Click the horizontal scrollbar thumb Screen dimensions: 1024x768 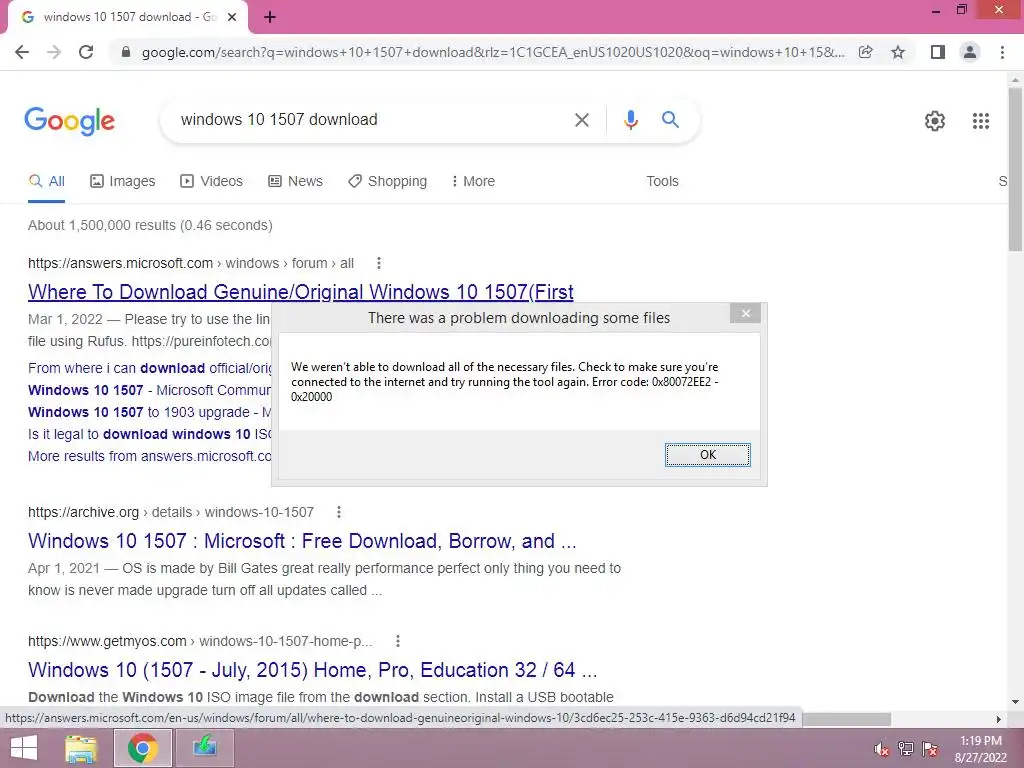pyautogui.click(x=846, y=719)
